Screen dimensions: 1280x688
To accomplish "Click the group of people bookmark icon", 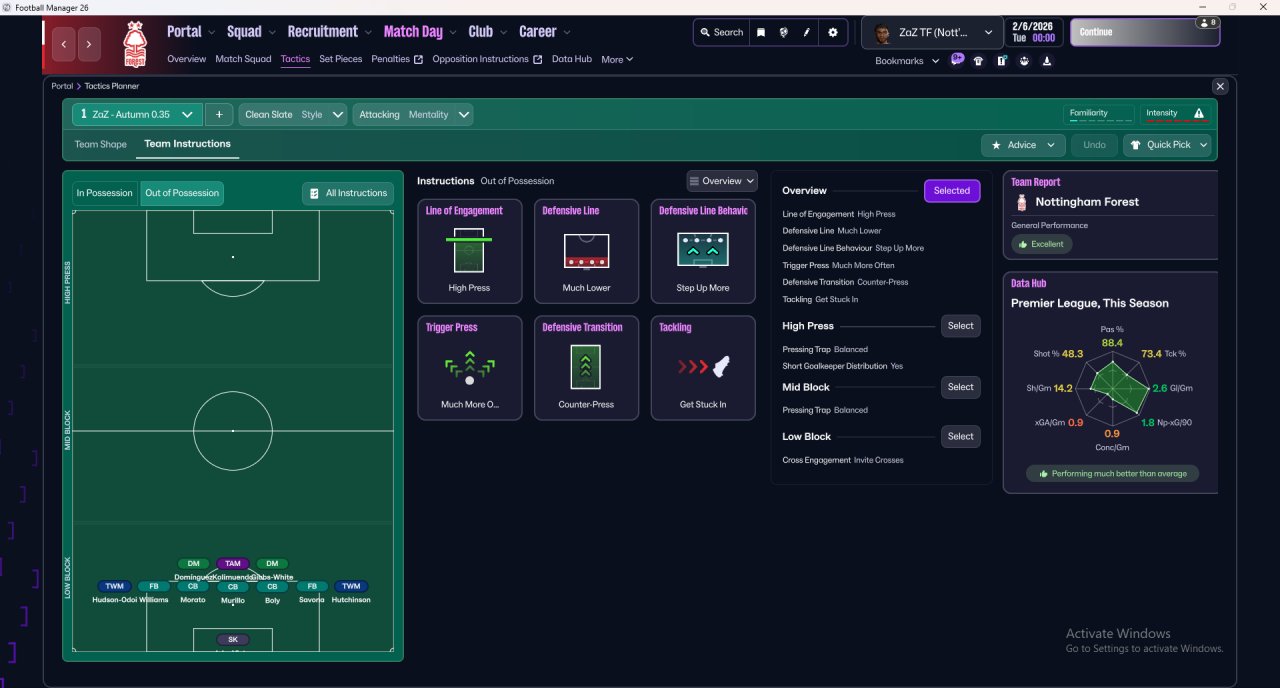I will [x=1025, y=61].
